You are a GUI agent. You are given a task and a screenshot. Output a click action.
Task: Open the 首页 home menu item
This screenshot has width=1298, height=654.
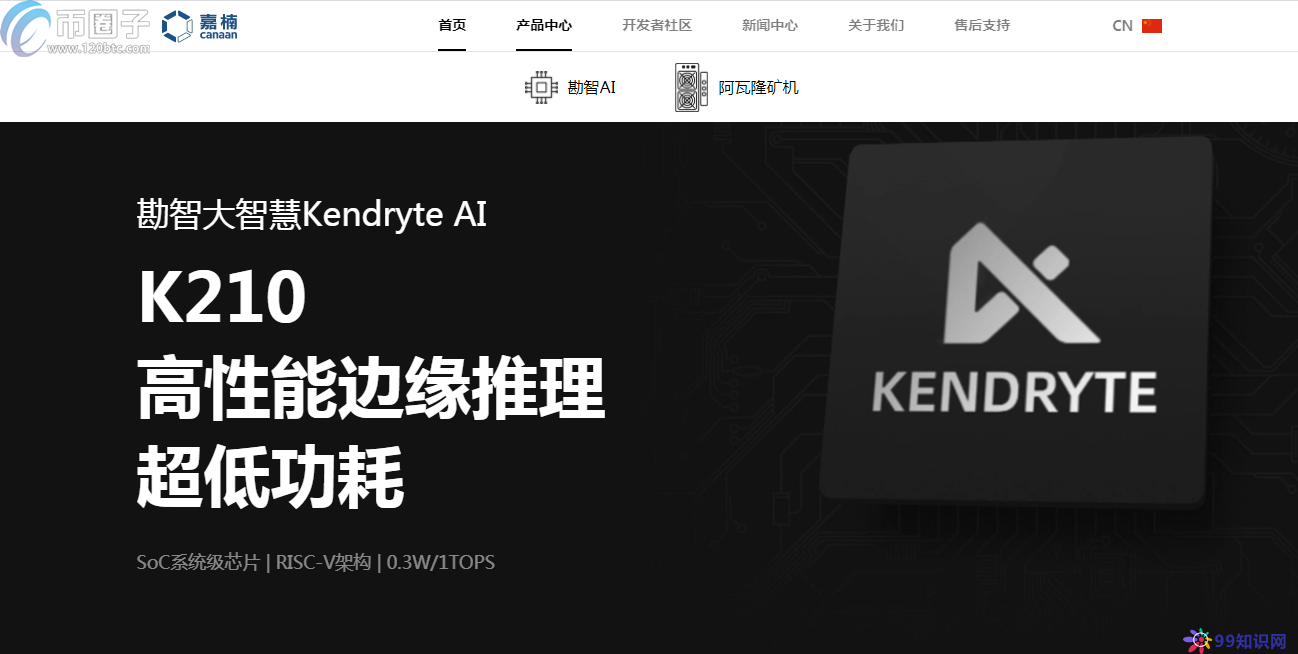tap(452, 26)
